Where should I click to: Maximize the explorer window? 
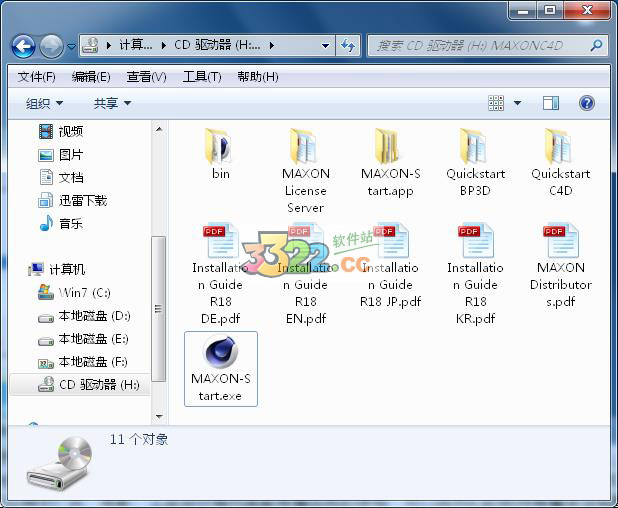pyautogui.click(x=550, y=10)
